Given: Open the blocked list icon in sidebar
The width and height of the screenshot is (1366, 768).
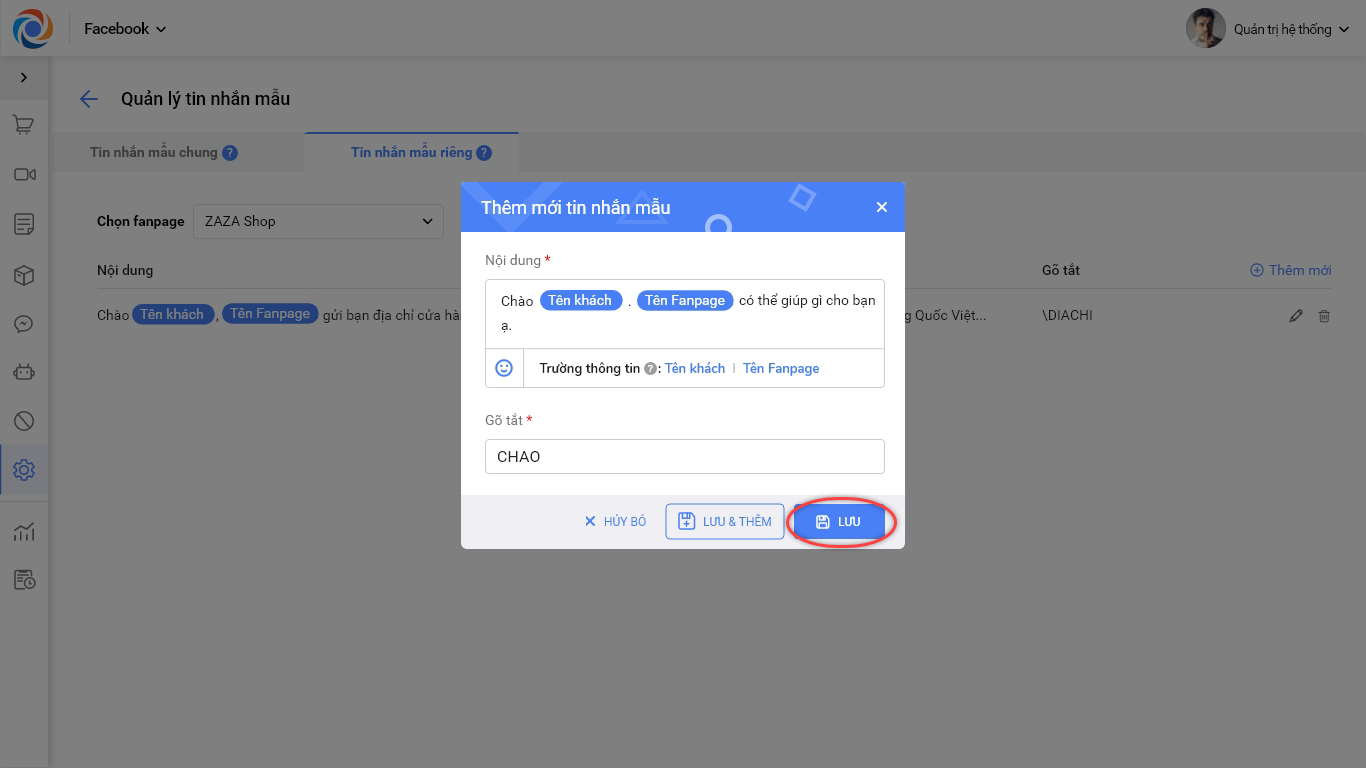Looking at the screenshot, I should click(24, 421).
